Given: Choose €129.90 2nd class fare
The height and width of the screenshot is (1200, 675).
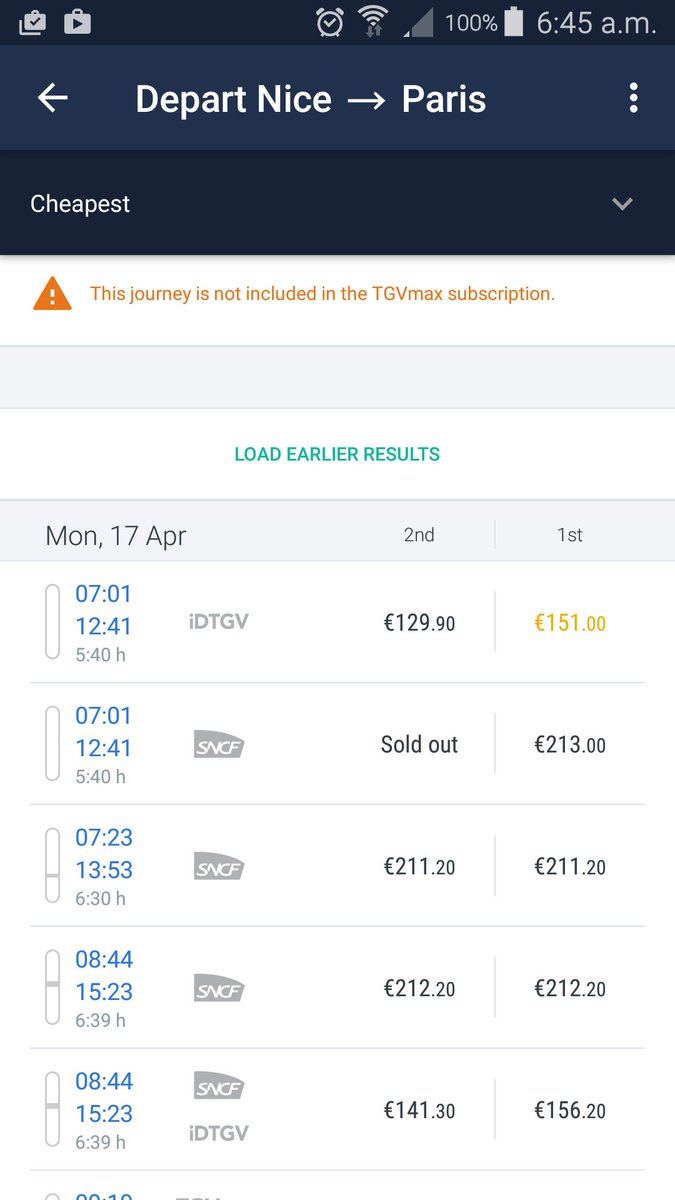Looking at the screenshot, I should (419, 623).
